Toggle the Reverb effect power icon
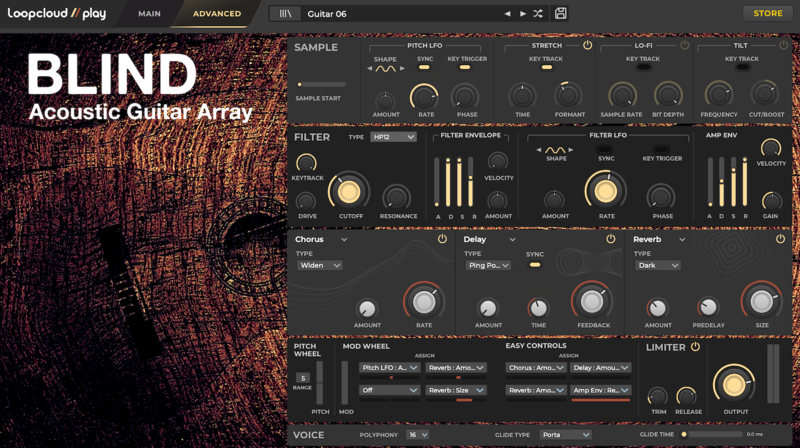 pyautogui.click(x=780, y=239)
